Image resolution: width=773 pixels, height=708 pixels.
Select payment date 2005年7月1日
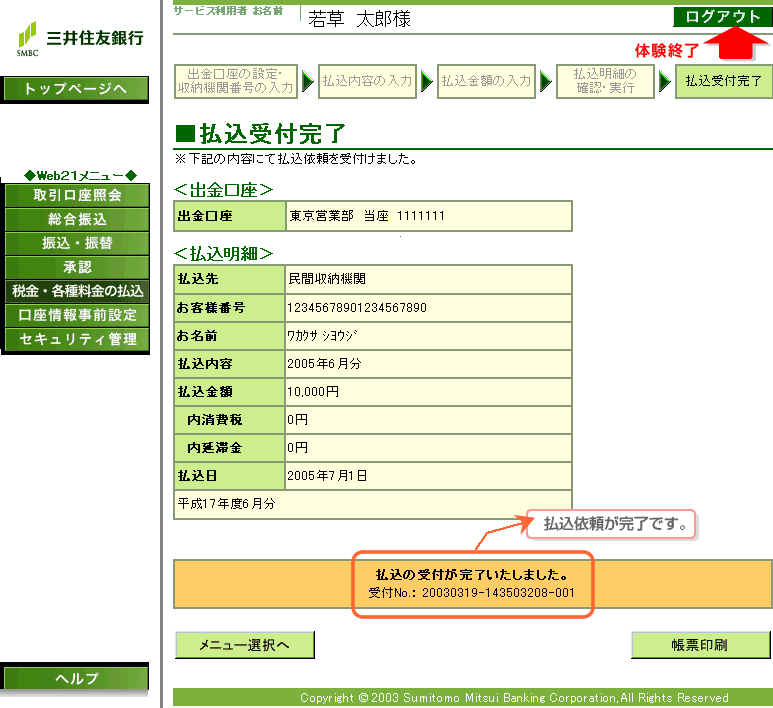click(x=327, y=476)
